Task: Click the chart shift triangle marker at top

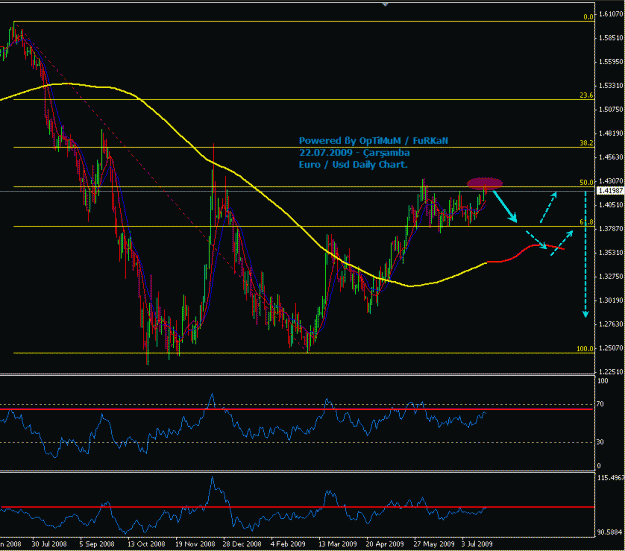Action: pos(385,4)
